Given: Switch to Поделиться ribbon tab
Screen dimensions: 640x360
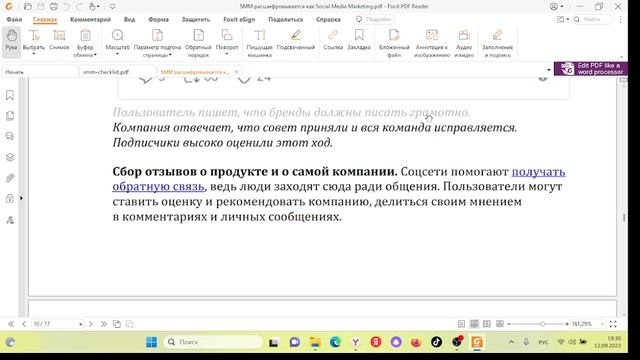Looking at the screenshot, I should coord(286,19).
